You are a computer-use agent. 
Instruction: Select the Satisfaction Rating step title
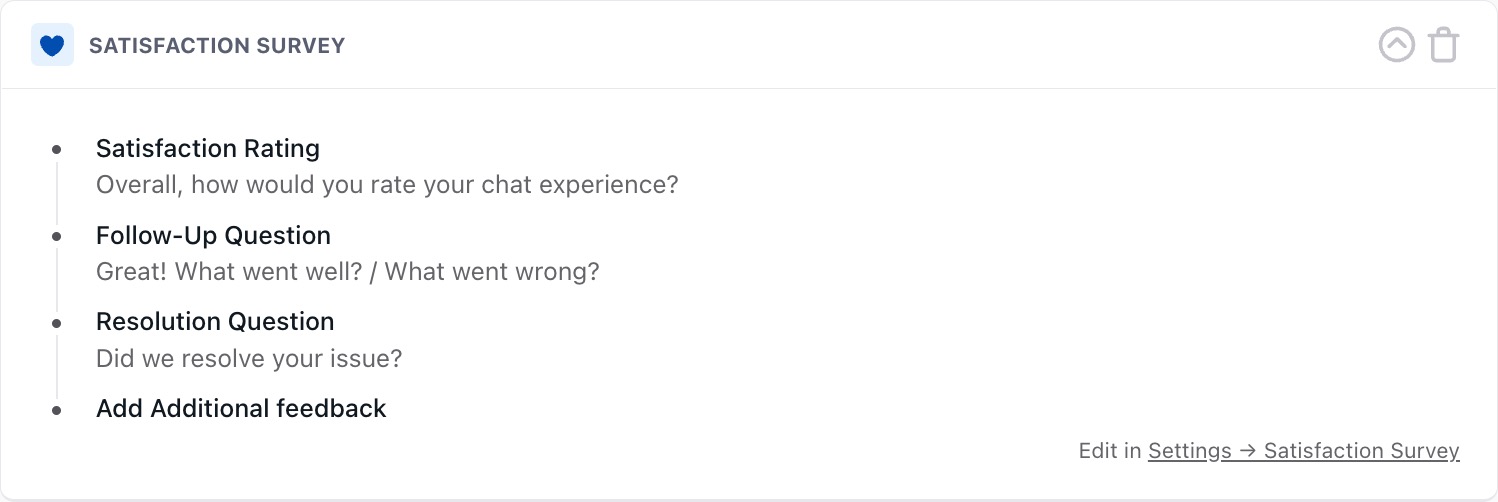208,149
